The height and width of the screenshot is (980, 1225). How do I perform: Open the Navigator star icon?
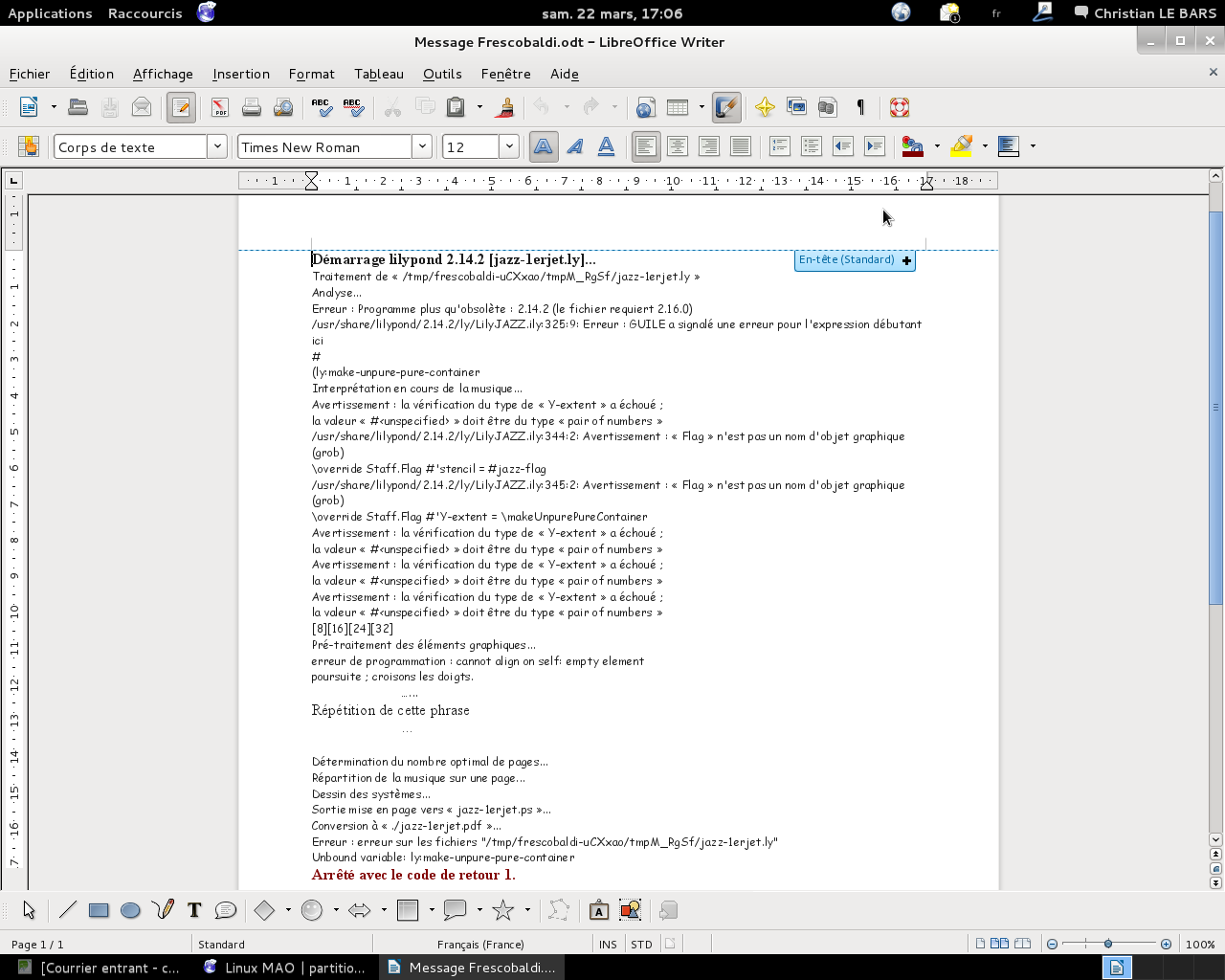765,107
